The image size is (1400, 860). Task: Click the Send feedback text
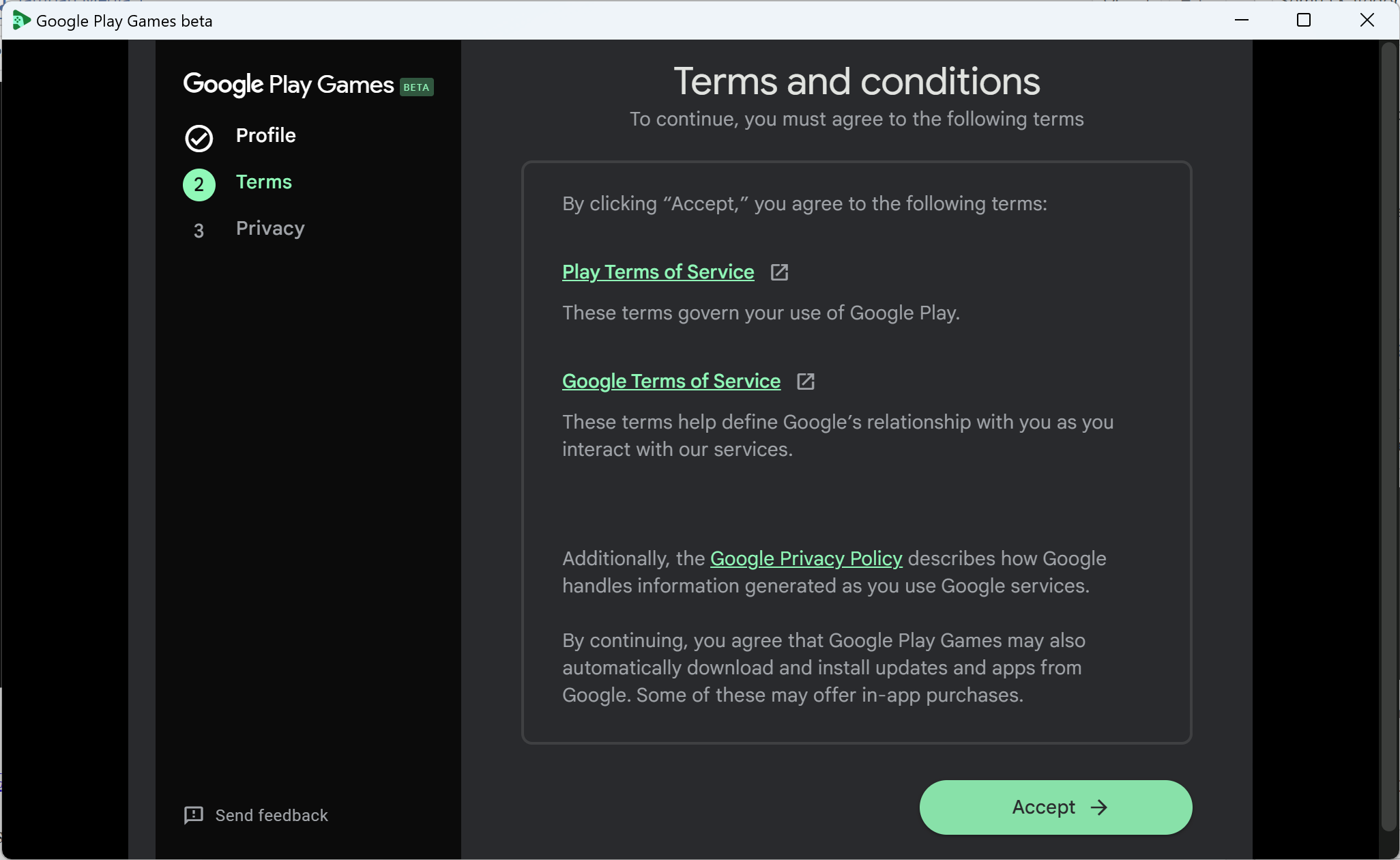click(272, 815)
